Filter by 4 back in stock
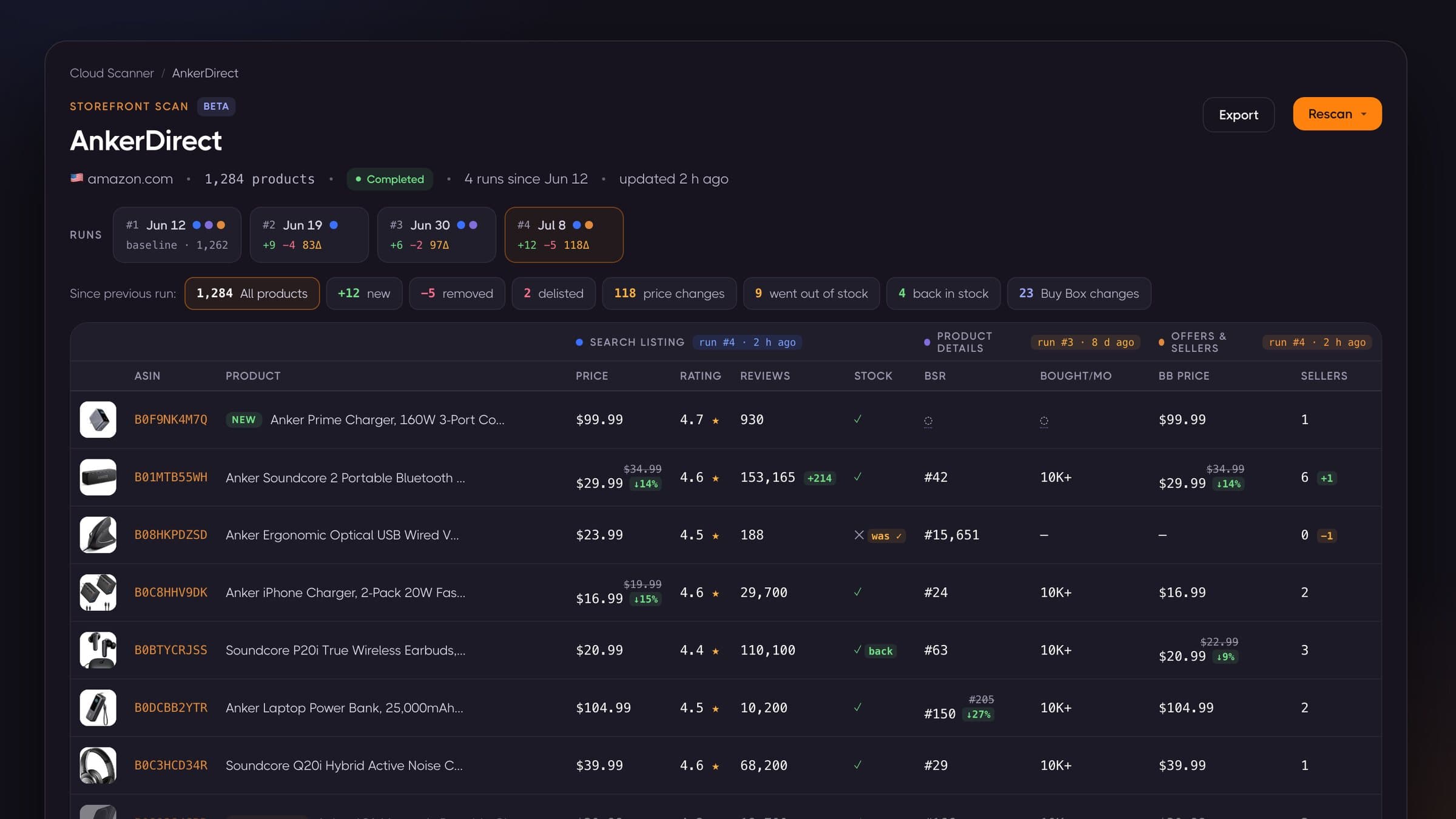Screen dimensions: 1456x819 (943, 294)
